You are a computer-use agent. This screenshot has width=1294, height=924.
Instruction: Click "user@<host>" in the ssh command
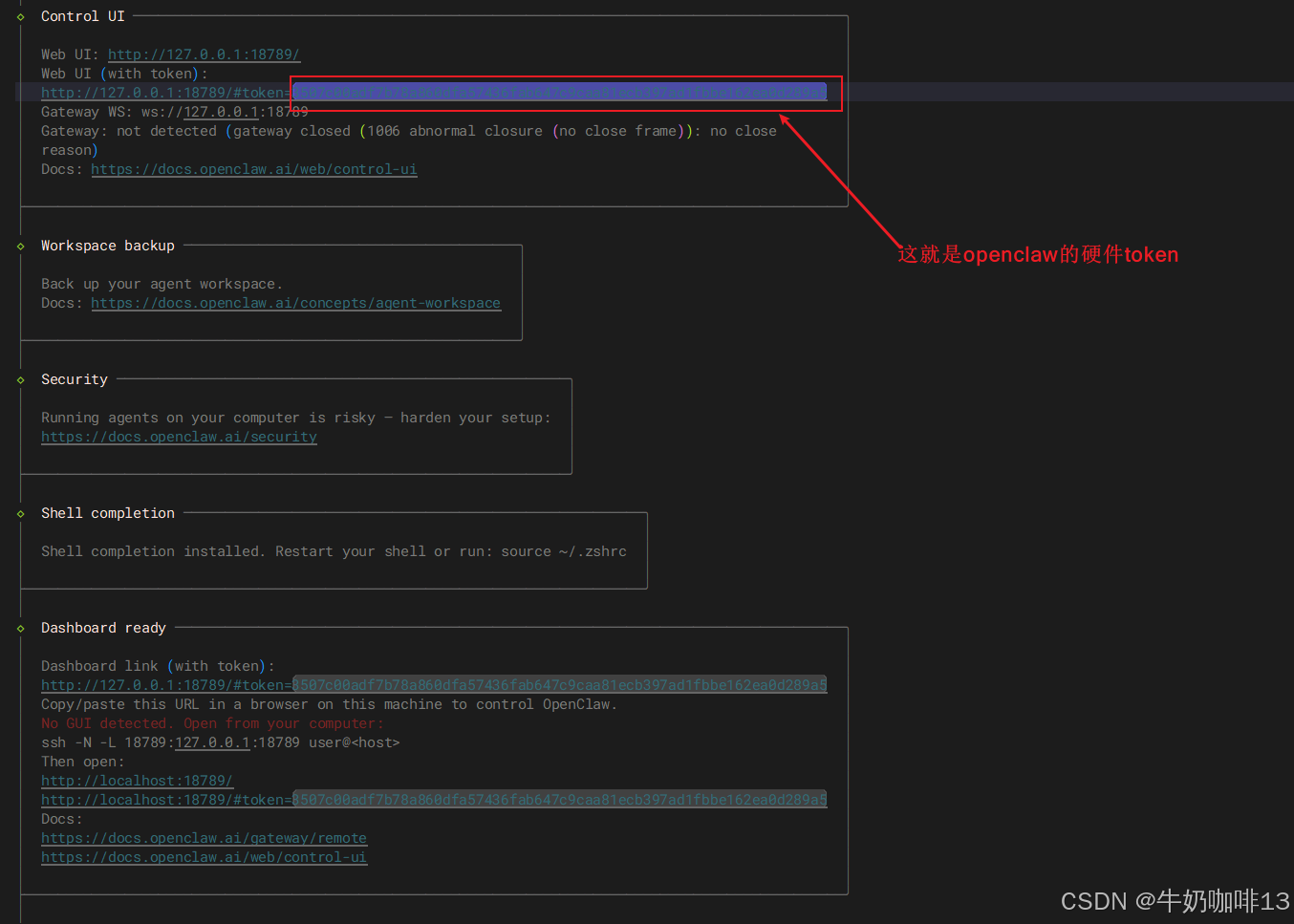(x=355, y=742)
